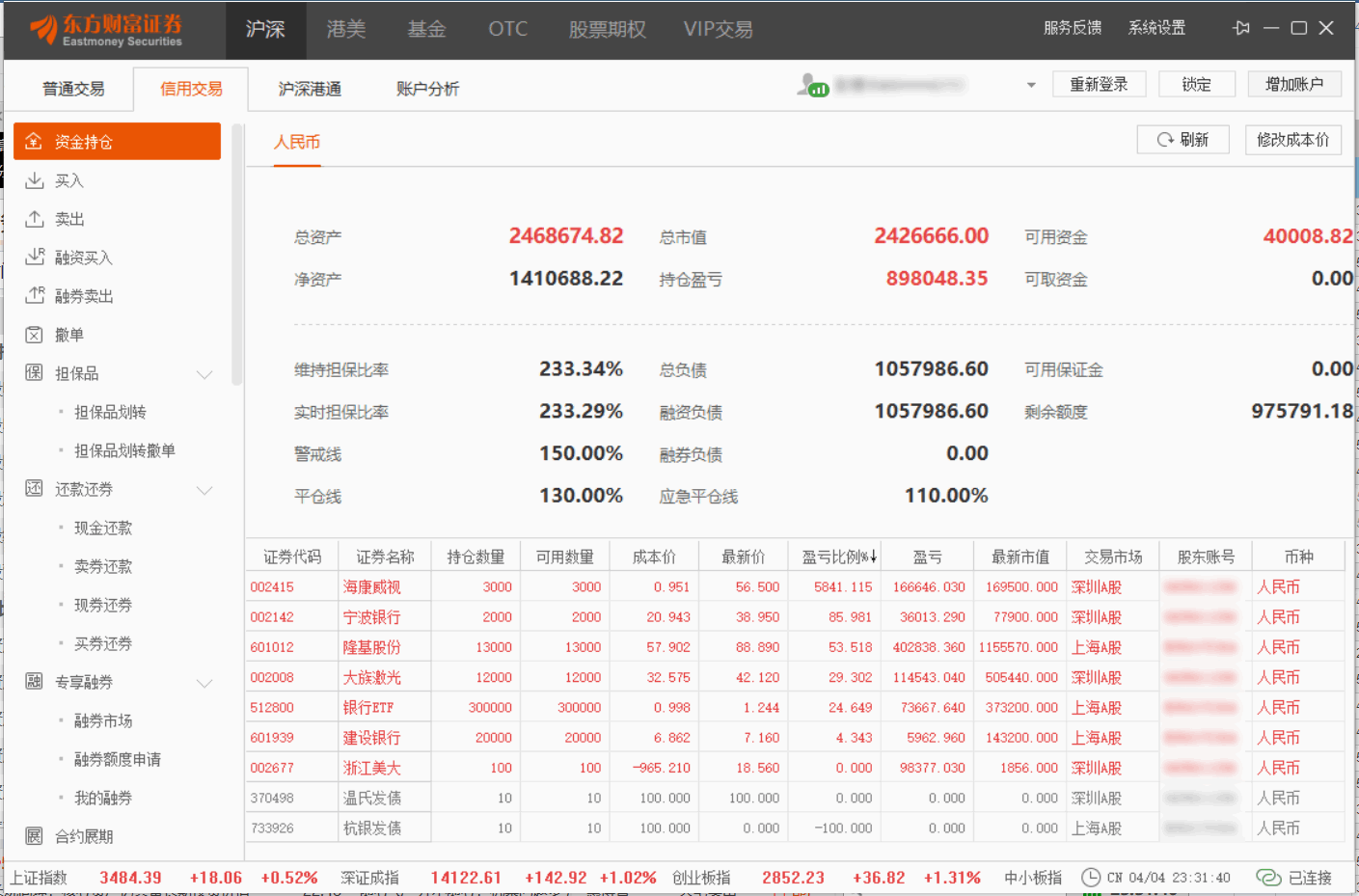Click the 撤单 cancel-order icon

[x=34, y=335]
